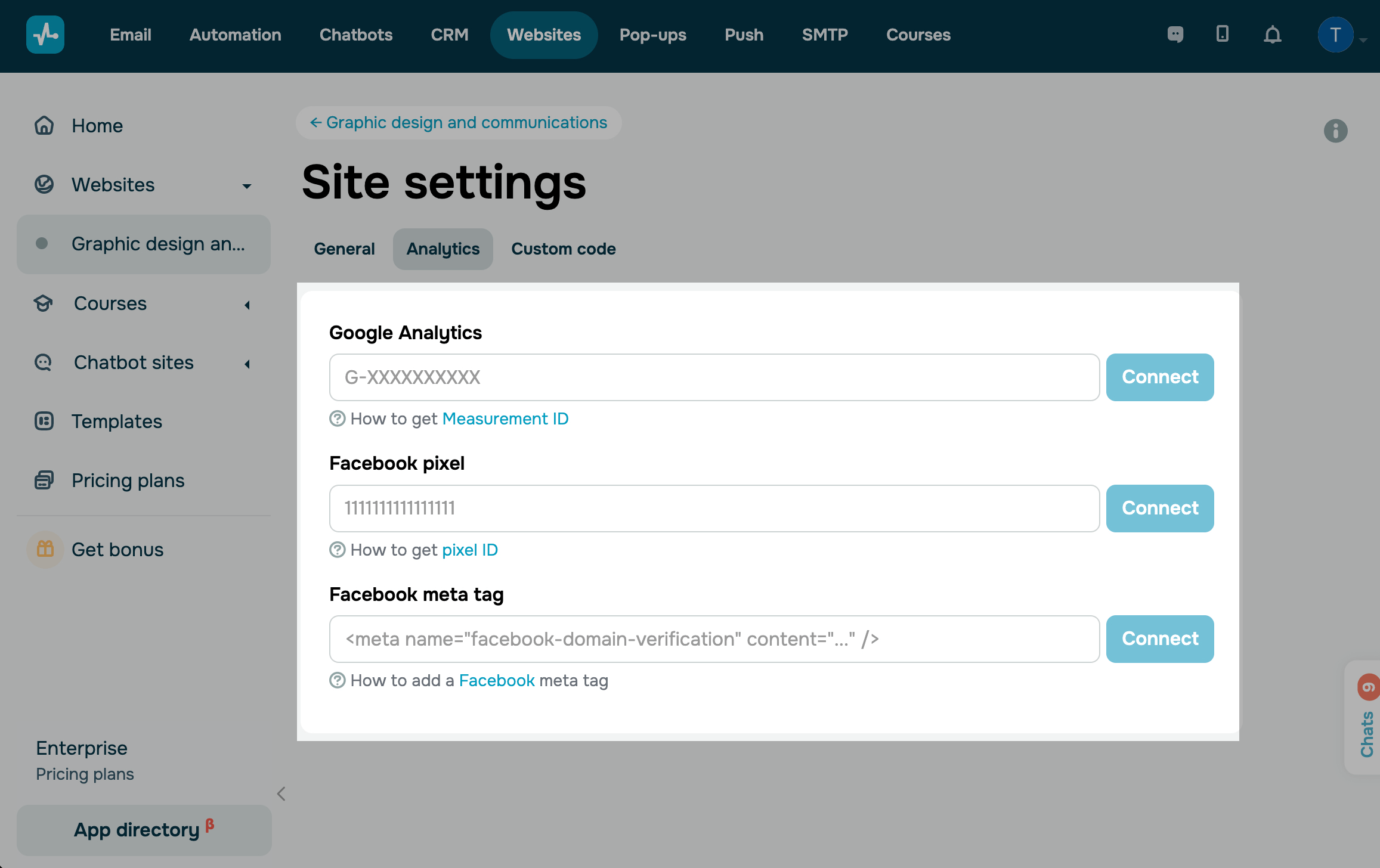Screen dimensions: 1380x868
Task: Click the Get bonus gift icon
Action: (x=45, y=549)
